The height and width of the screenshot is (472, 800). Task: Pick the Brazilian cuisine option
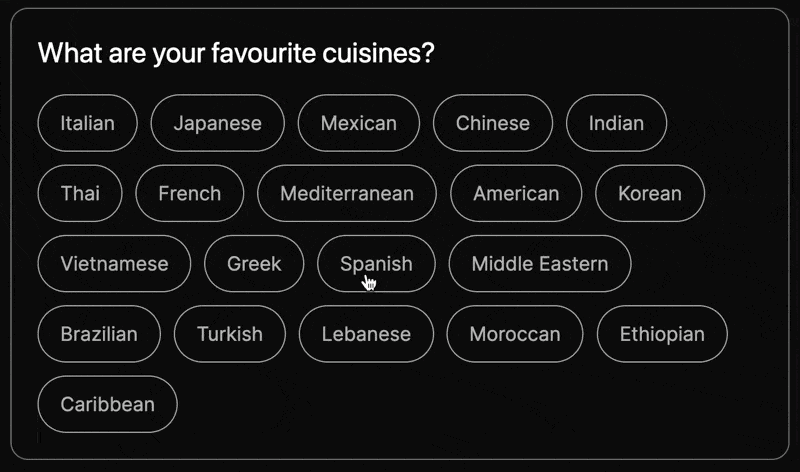[99, 334]
